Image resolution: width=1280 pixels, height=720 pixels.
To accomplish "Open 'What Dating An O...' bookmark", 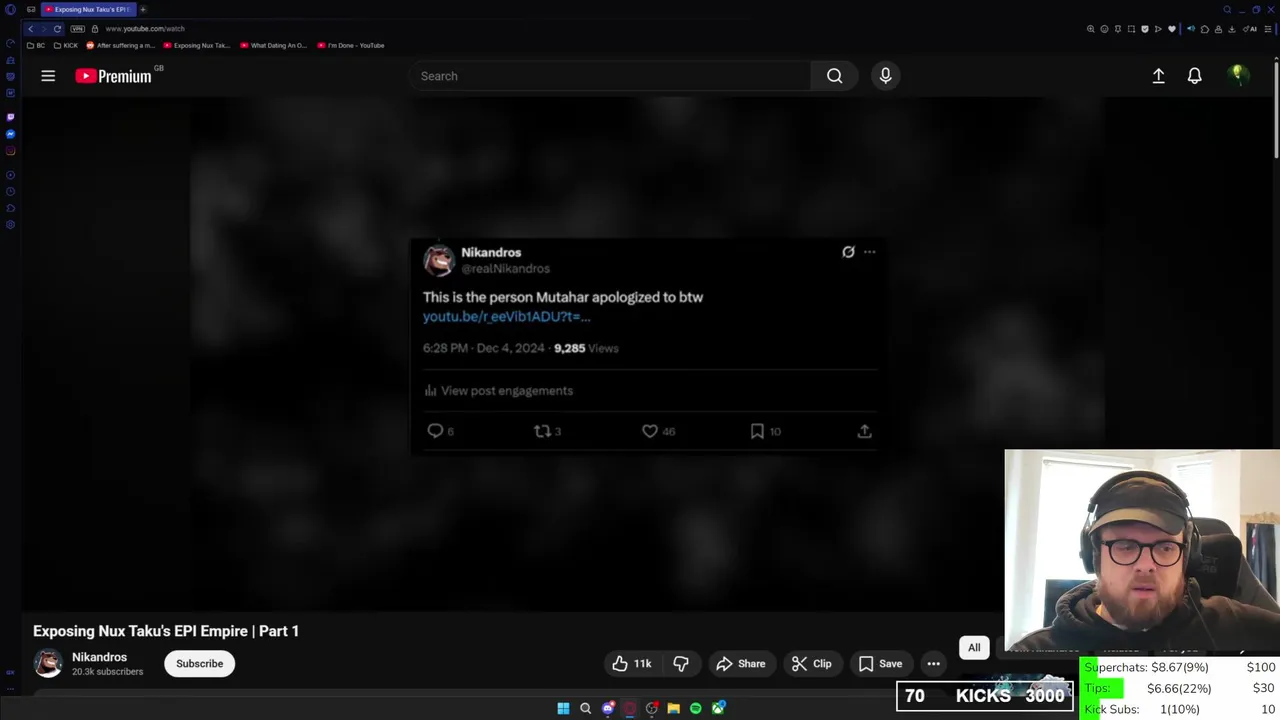I will (274, 45).
